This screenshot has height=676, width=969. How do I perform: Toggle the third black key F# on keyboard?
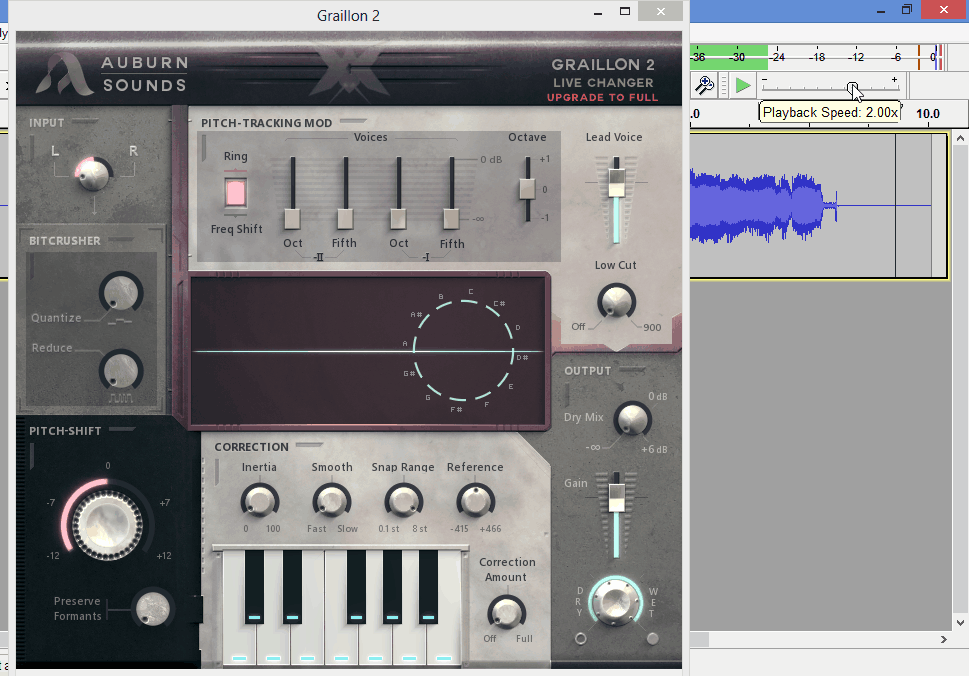pyautogui.click(x=356, y=586)
